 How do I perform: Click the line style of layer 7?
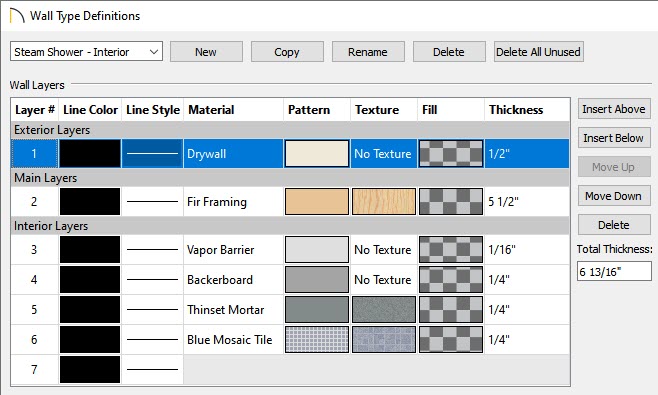pos(152,369)
